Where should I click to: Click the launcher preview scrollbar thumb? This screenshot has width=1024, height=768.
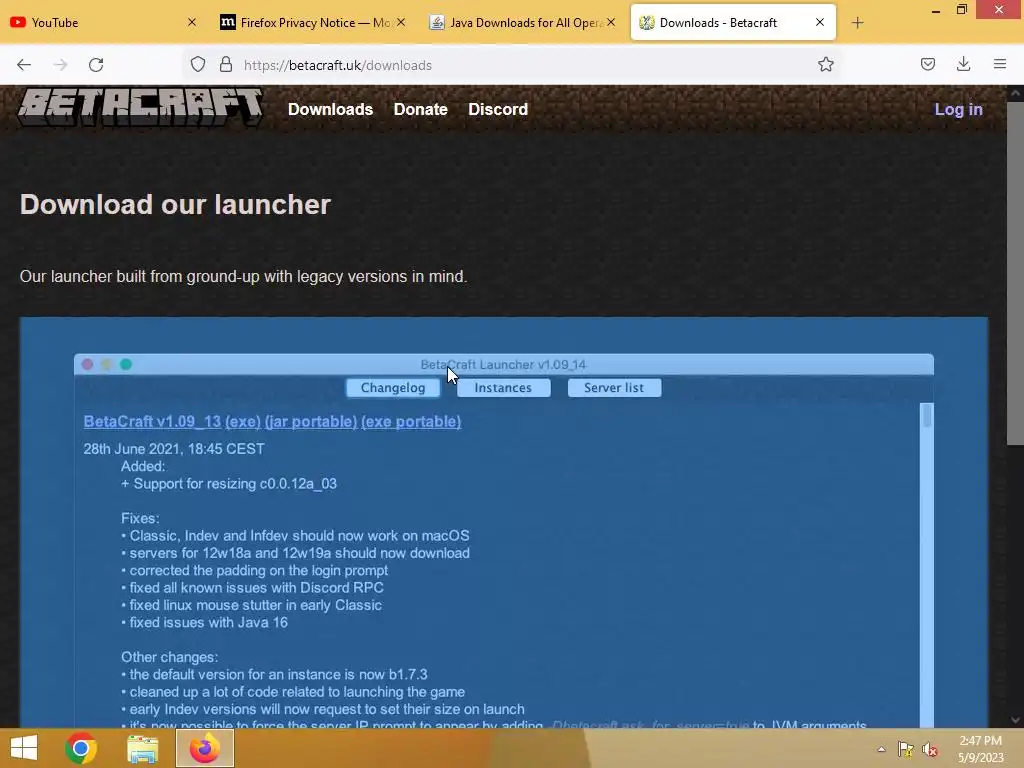pyautogui.click(x=927, y=416)
